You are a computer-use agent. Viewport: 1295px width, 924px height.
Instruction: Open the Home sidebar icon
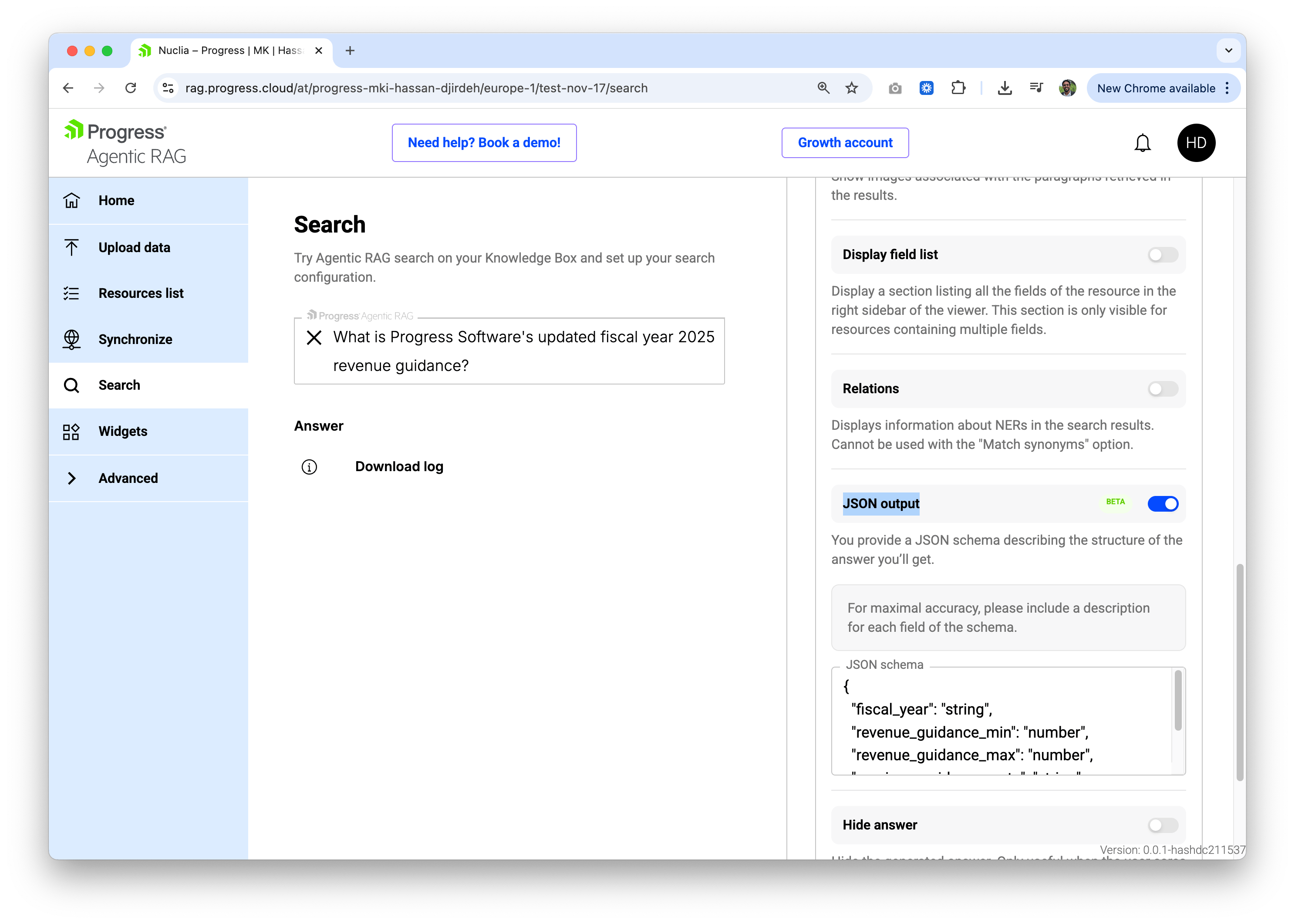coord(71,201)
